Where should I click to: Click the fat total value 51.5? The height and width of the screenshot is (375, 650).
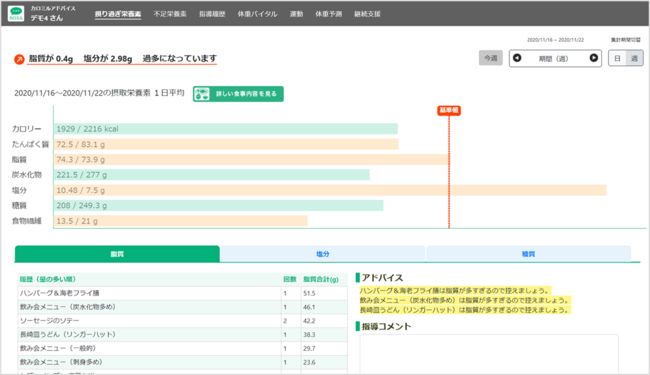tap(309, 293)
